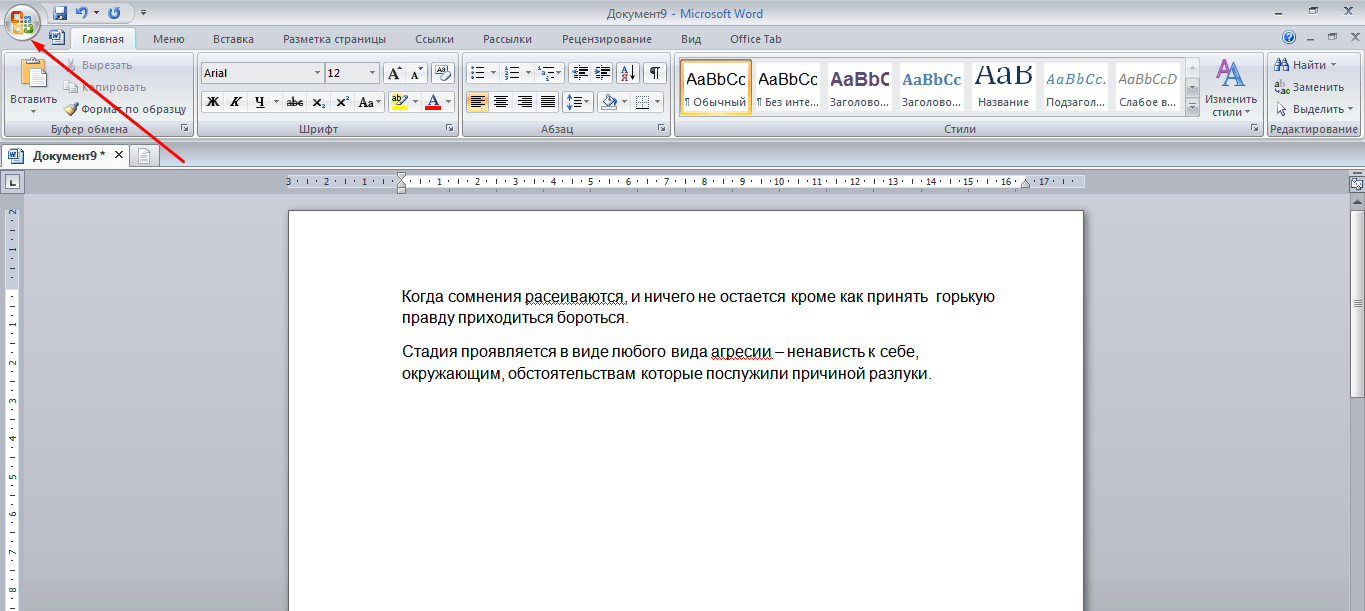Image resolution: width=1365 pixels, height=611 pixels.
Task: Toggle center text alignment
Action: [x=501, y=102]
